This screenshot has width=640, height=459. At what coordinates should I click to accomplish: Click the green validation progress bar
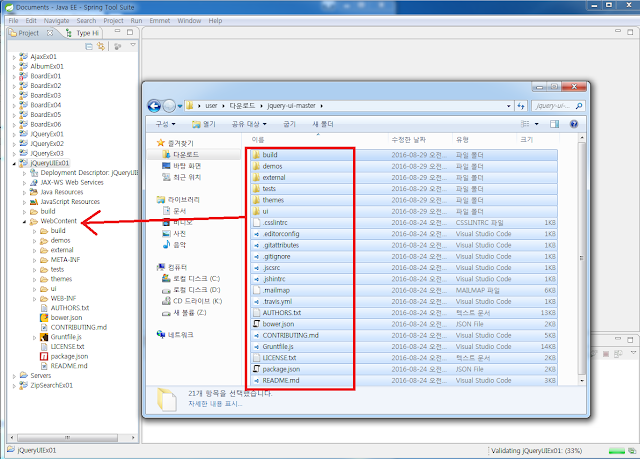point(617,451)
